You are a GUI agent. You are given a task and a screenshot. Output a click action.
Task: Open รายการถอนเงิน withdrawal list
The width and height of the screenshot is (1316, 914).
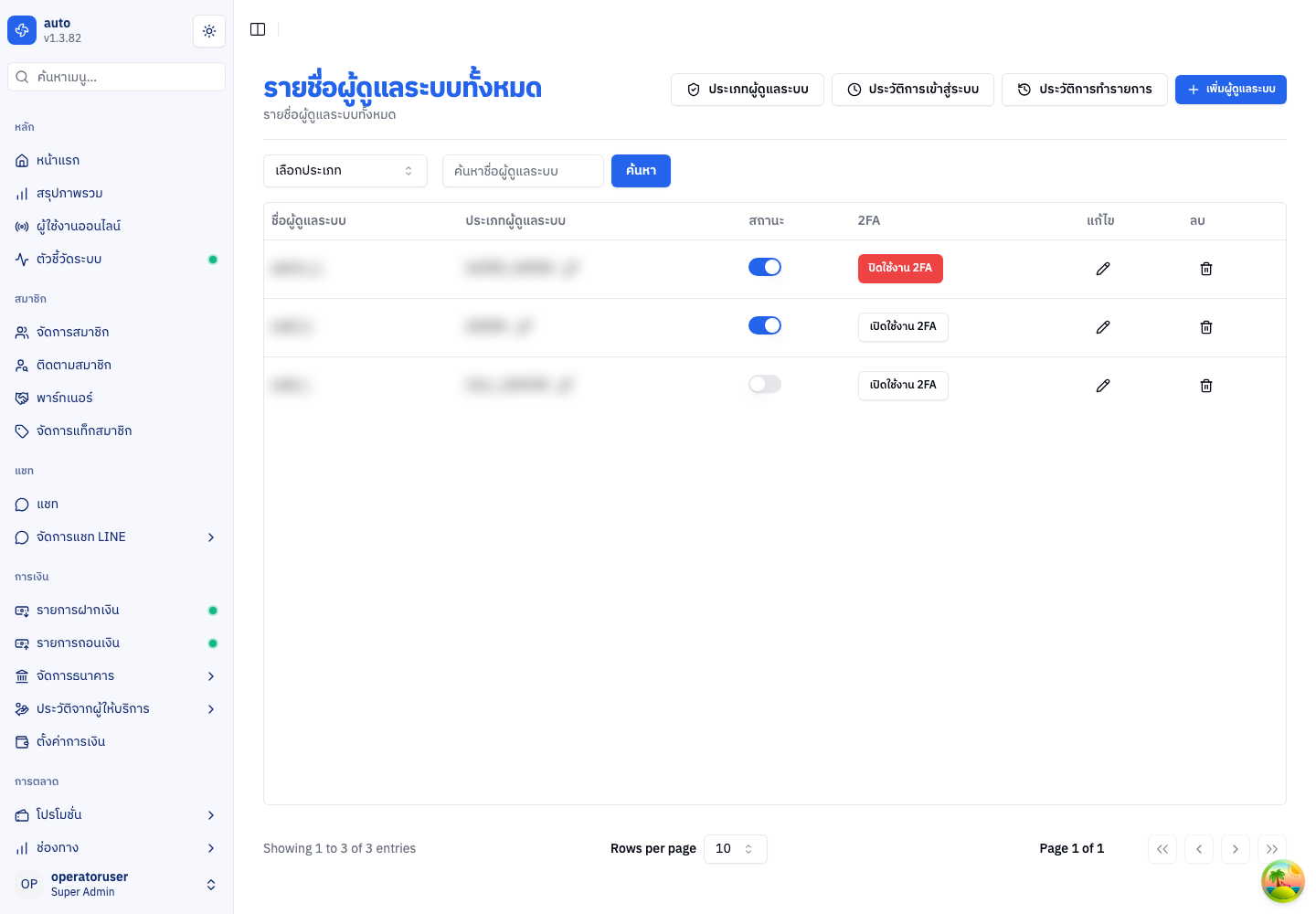[116, 643]
